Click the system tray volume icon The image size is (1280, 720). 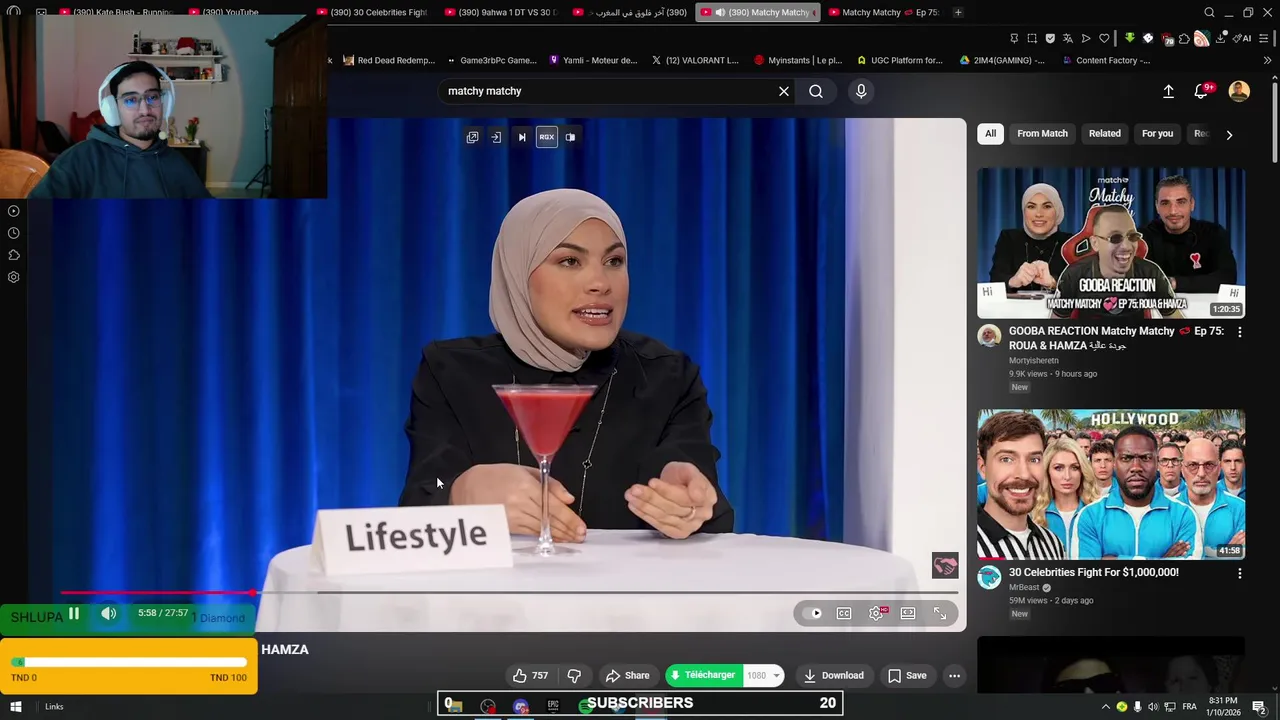(x=1153, y=707)
